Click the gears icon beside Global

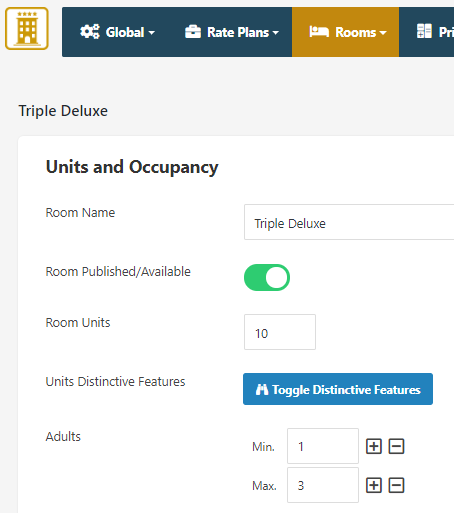[90, 32]
